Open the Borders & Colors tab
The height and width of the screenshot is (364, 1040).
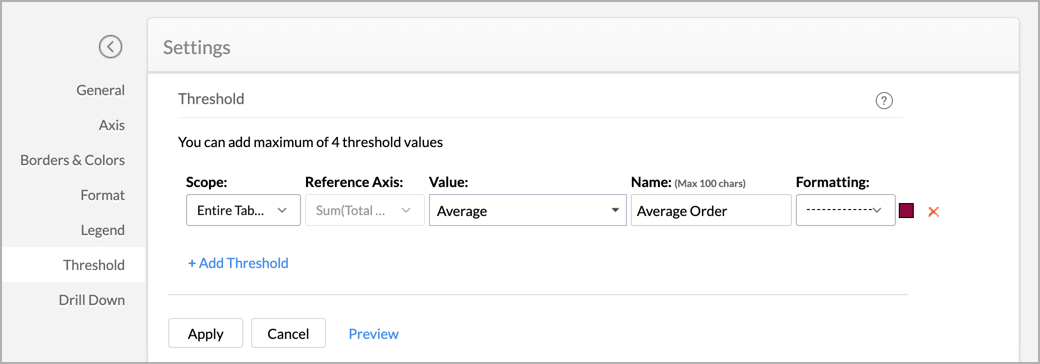(72, 160)
